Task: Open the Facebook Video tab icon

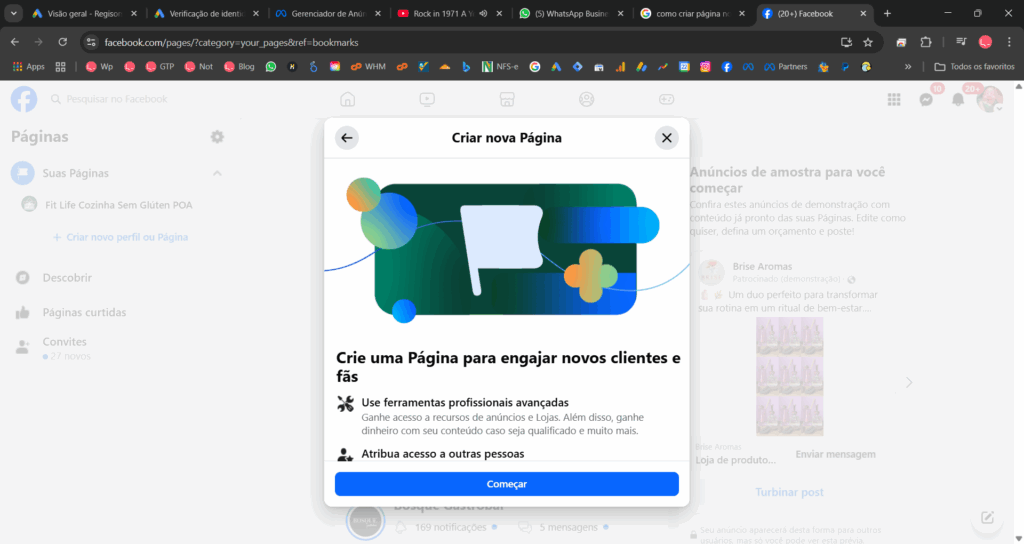Action: [x=427, y=99]
